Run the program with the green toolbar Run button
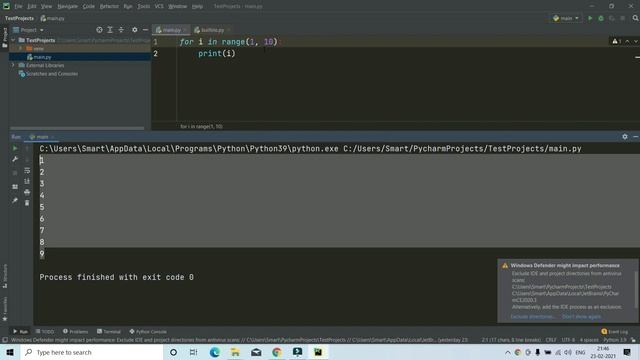The height and width of the screenshot is (360, 640). (590, 18)
